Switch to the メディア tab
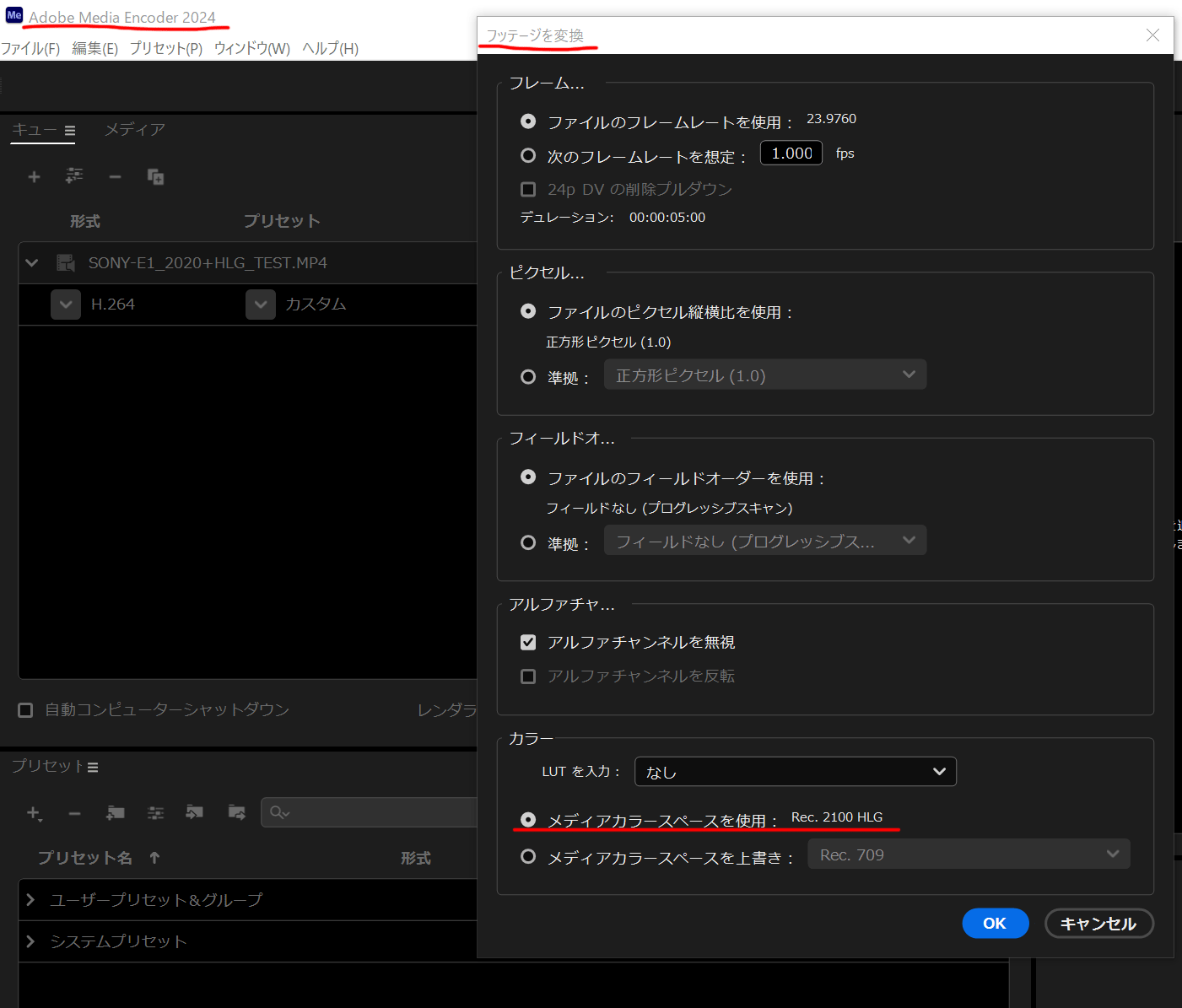 point(134,129)
